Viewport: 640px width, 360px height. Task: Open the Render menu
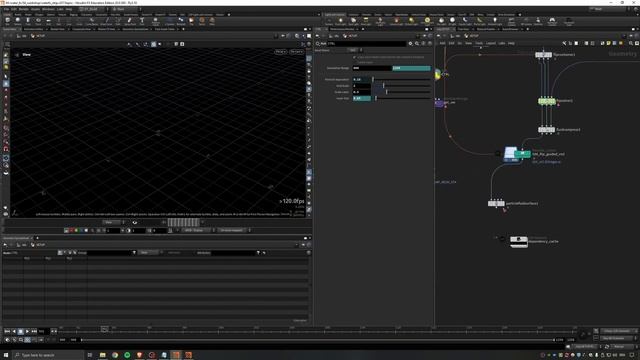(x=24, y=9)
